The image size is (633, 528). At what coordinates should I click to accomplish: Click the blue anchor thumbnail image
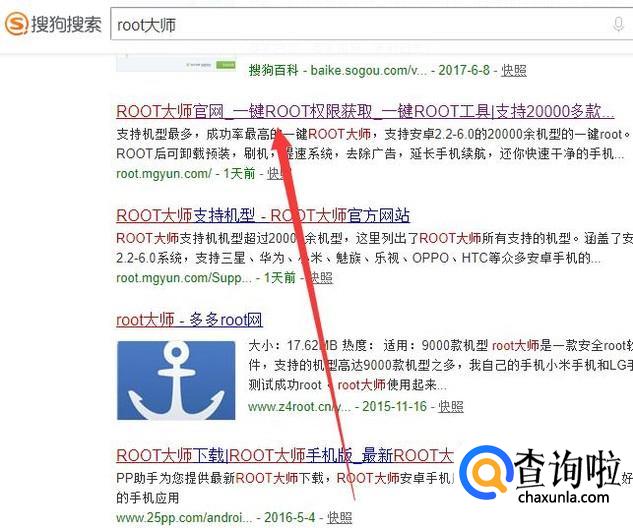176,380
